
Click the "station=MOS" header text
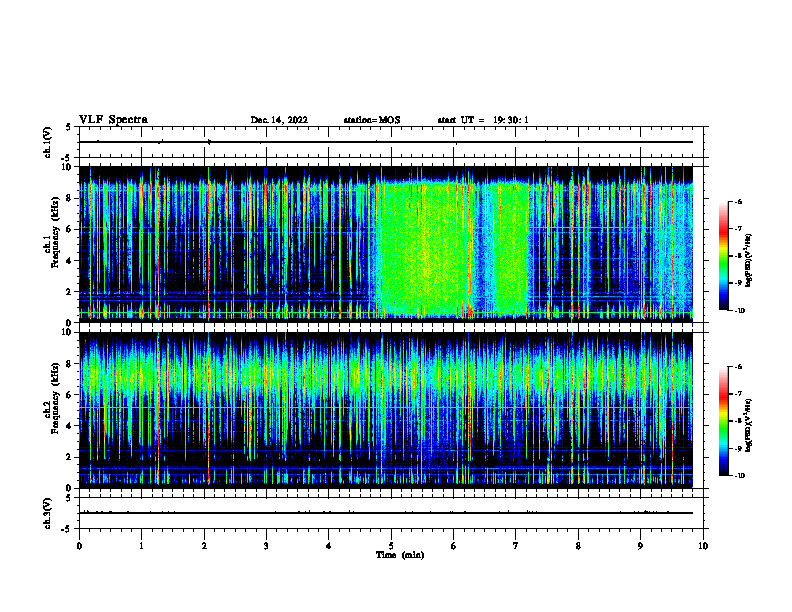[x=372, y=120]
